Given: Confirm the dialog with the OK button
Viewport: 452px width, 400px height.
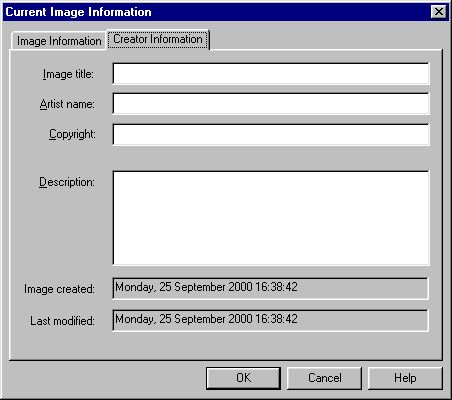Looking at the screenshot, I should (x=243, y=378).
